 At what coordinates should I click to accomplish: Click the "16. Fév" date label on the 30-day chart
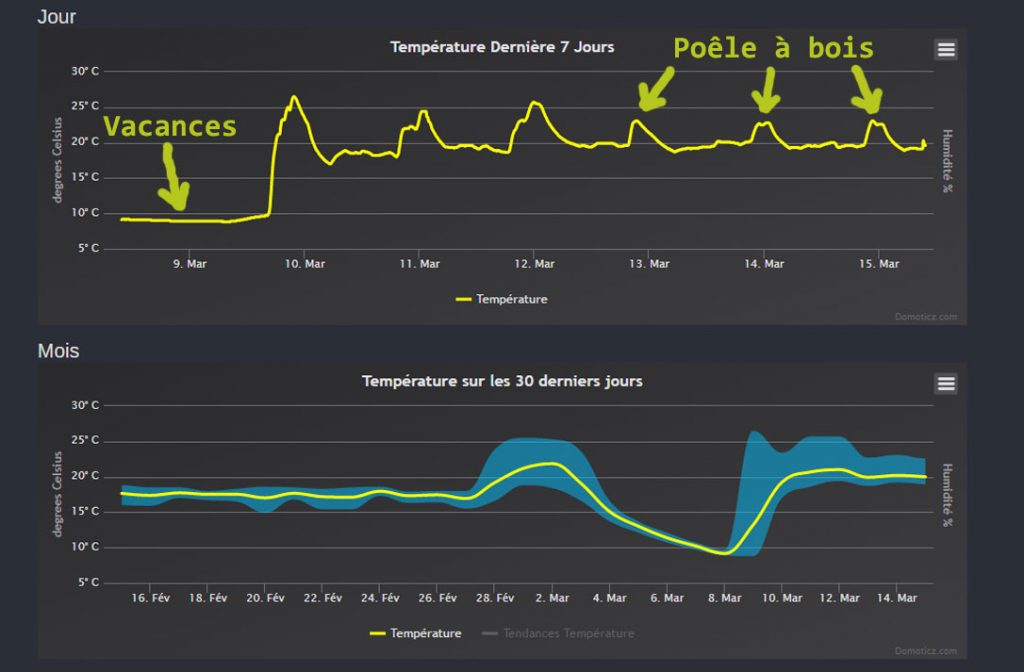pos(150,598)
